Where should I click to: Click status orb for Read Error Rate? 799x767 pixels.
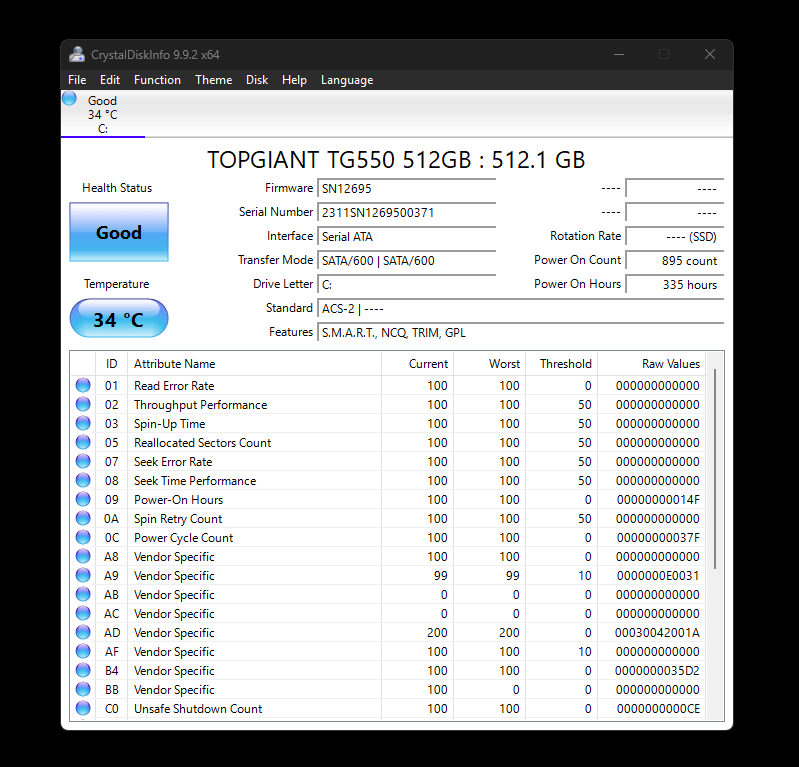[83, 385]
